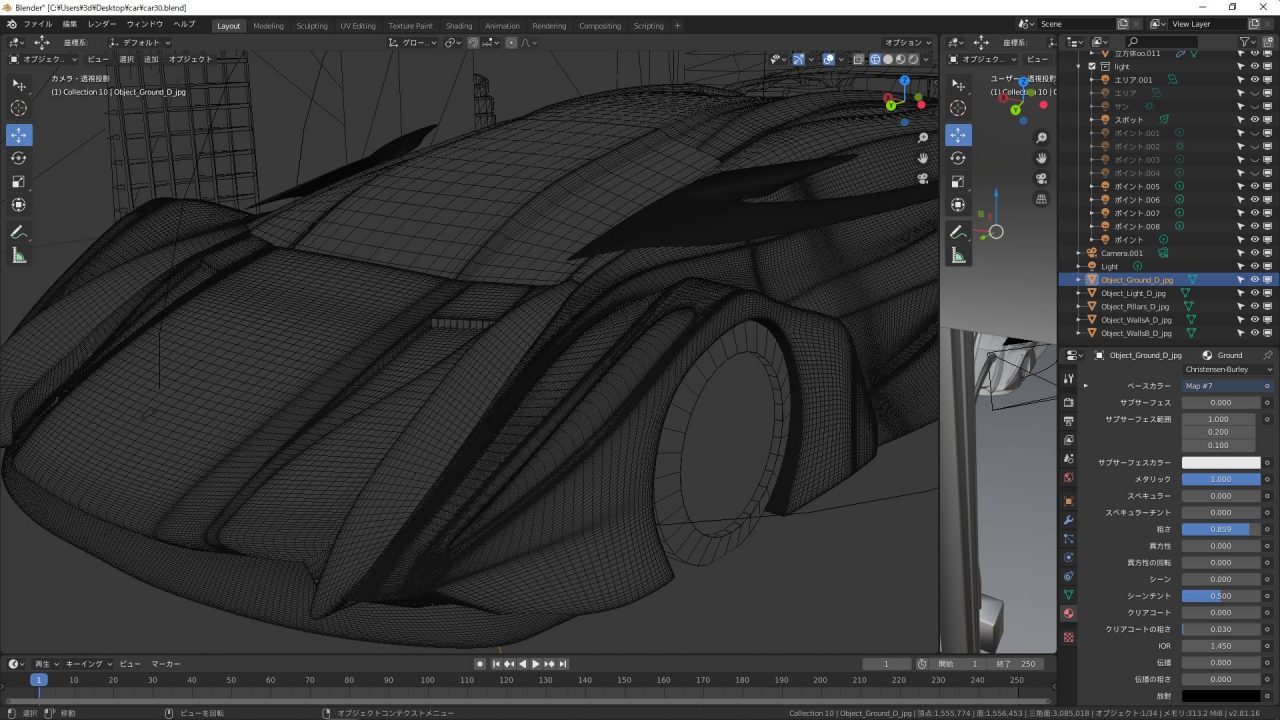Open the Object Data green triangle tab
This screenshot has height=720, width=1280.
1068,595
